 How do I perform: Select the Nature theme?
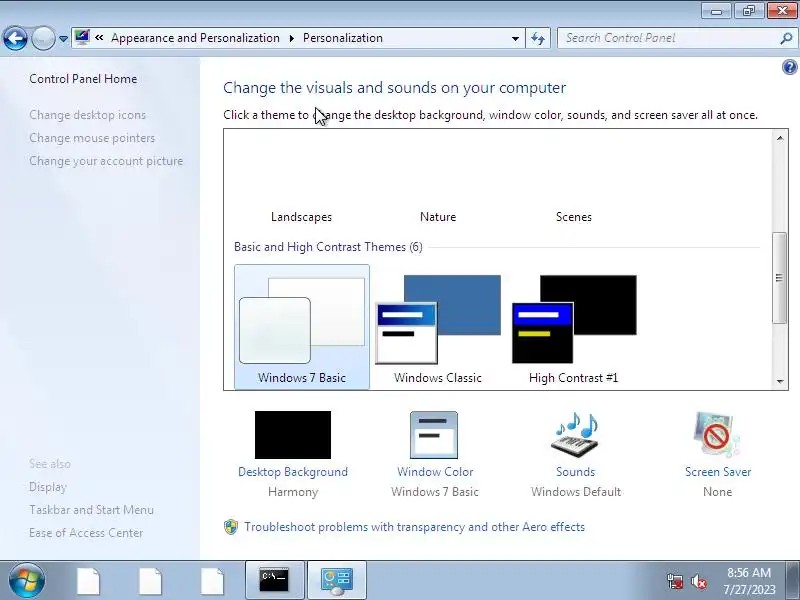click(x=438, y=217)
